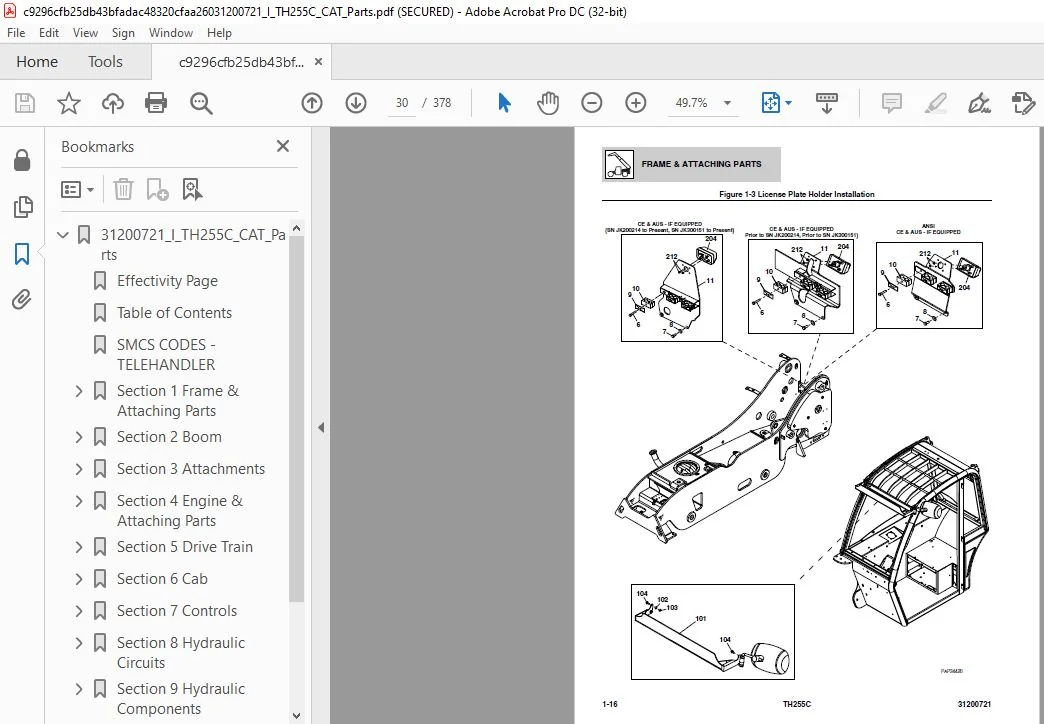Open the Help menu
Viewport: 1044px width, 724px height.
coord(219,33)
